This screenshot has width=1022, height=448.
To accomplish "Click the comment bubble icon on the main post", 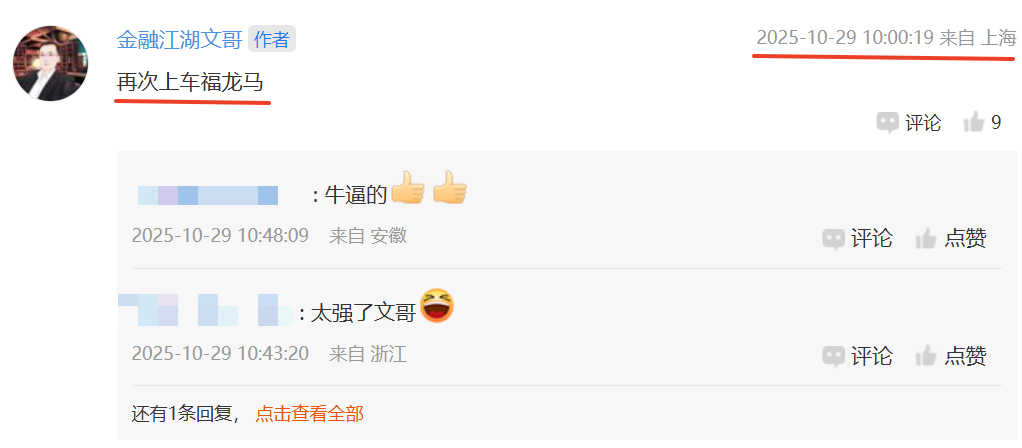I will [887, 123].
